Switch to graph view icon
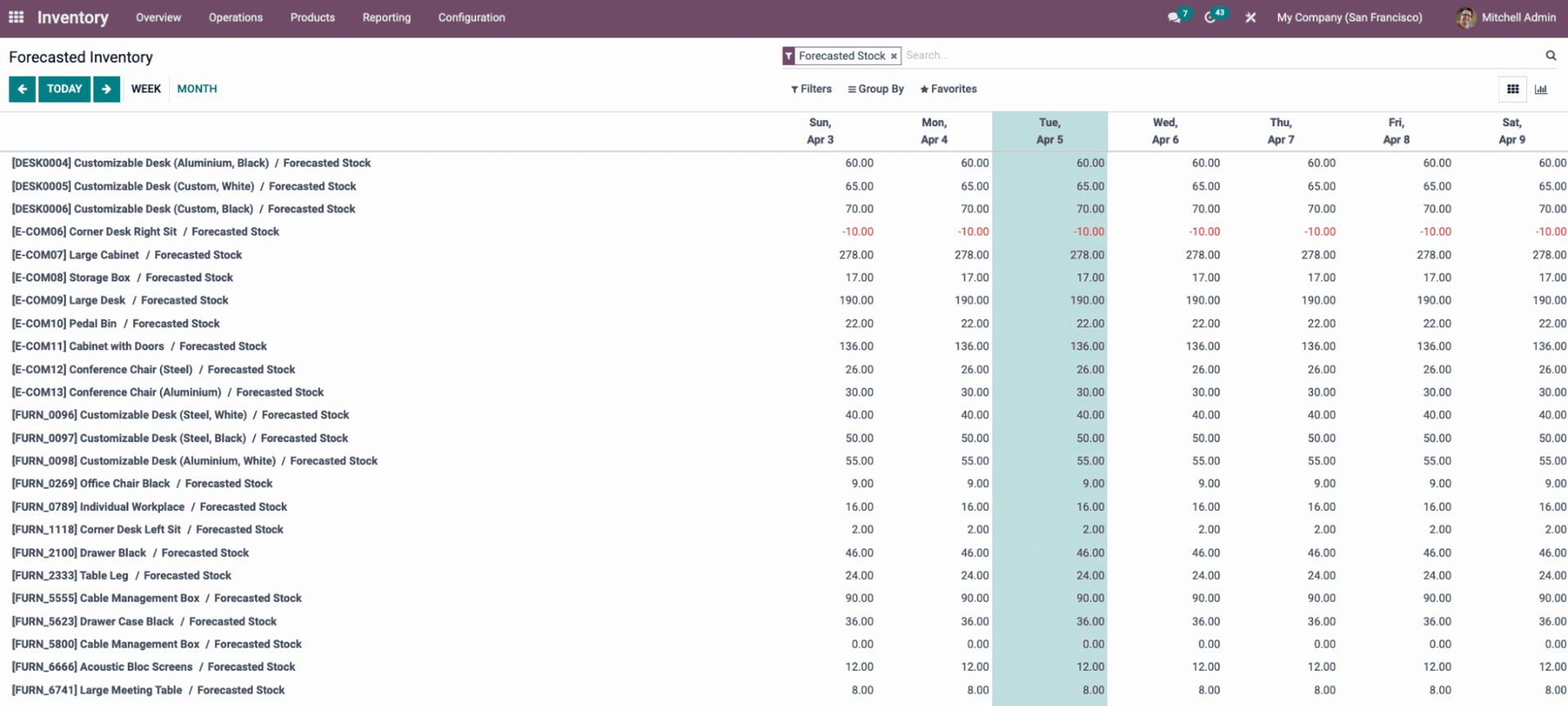Image resolution: width=1568 pixels, height=706 pixels. tap(1541, 89)
